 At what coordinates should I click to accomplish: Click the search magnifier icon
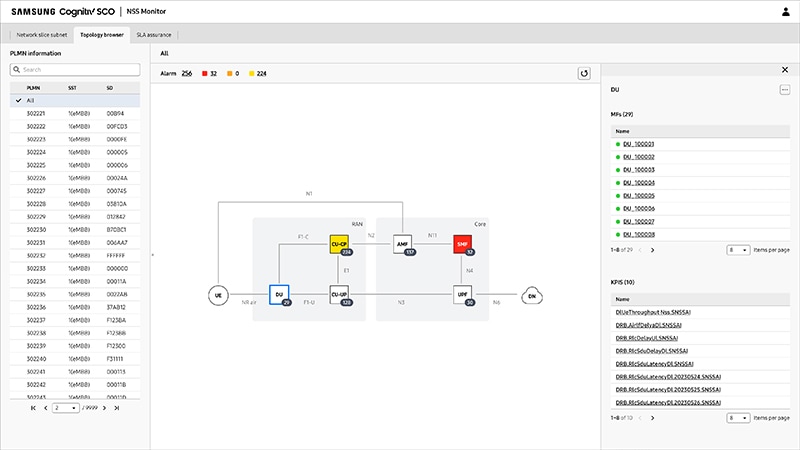coord(17,69)
